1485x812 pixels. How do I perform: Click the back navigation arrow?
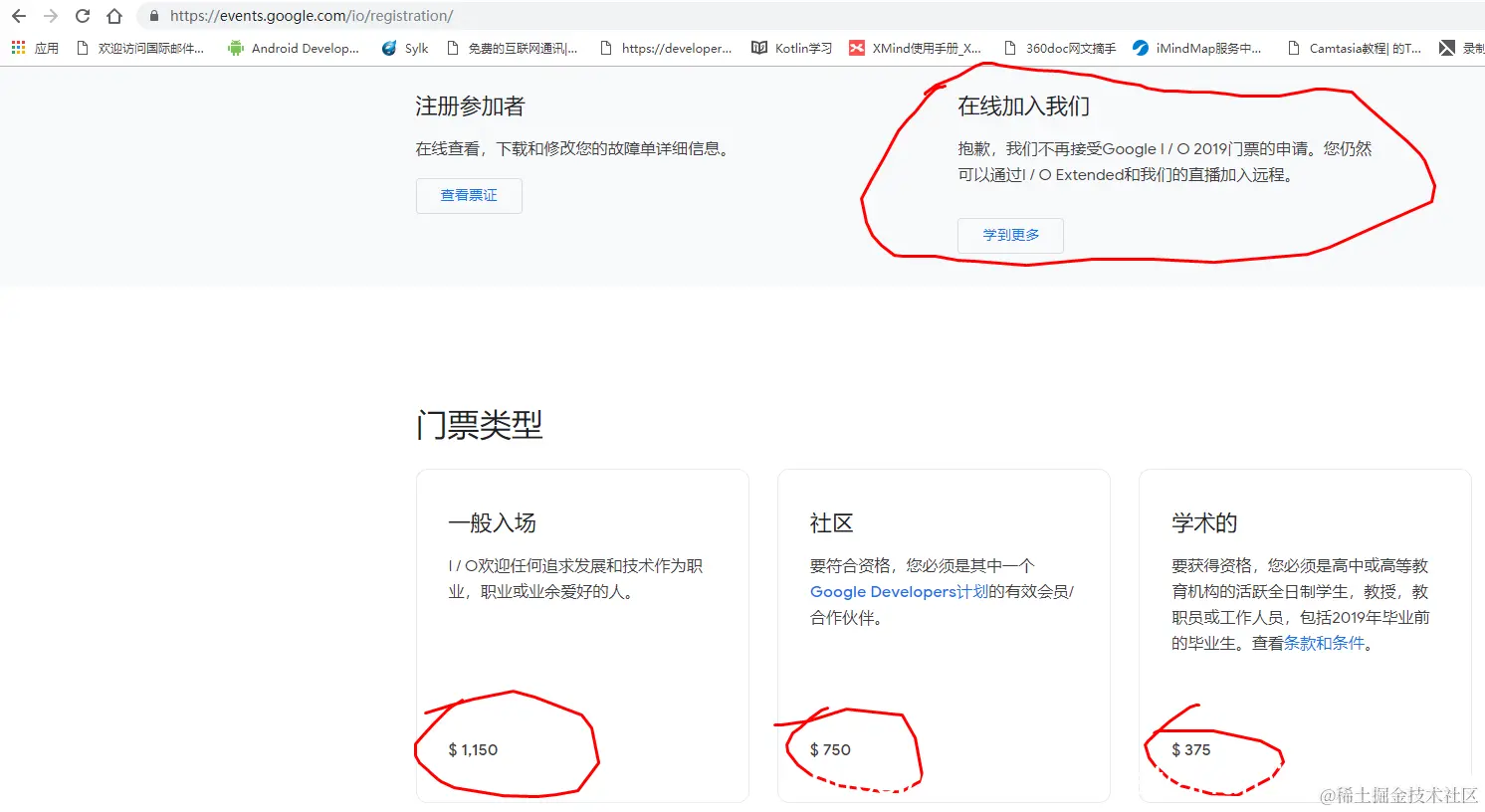[x=20, y=16]
